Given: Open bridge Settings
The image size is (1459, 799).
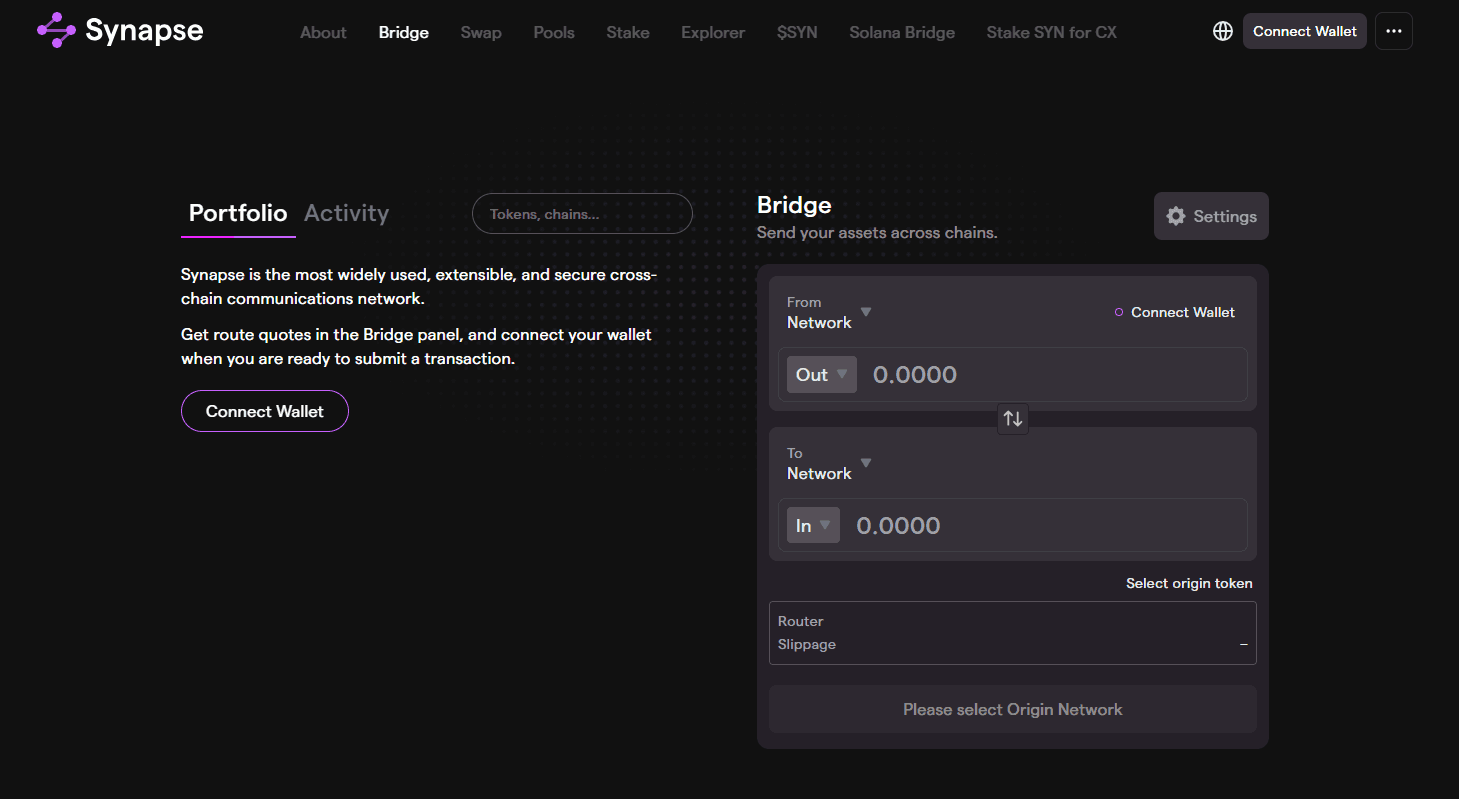Looking at the screenshot, I should tap(1211, 216).
